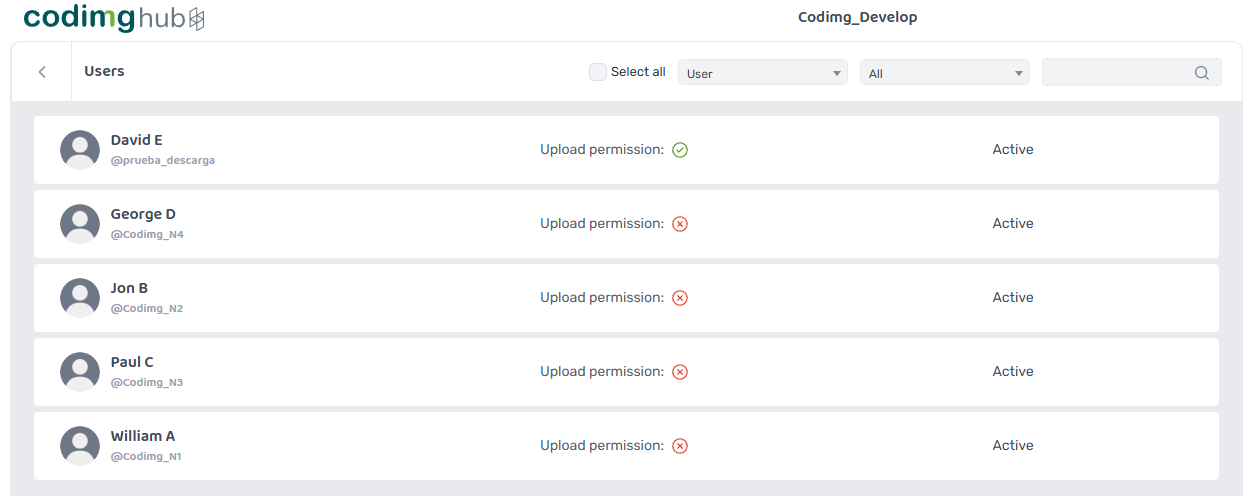The width and height of the screenshot is (1252, 496).
Task: Open the Codimg Hub logo
Action: pyautogui.click(x=114, y=18)
